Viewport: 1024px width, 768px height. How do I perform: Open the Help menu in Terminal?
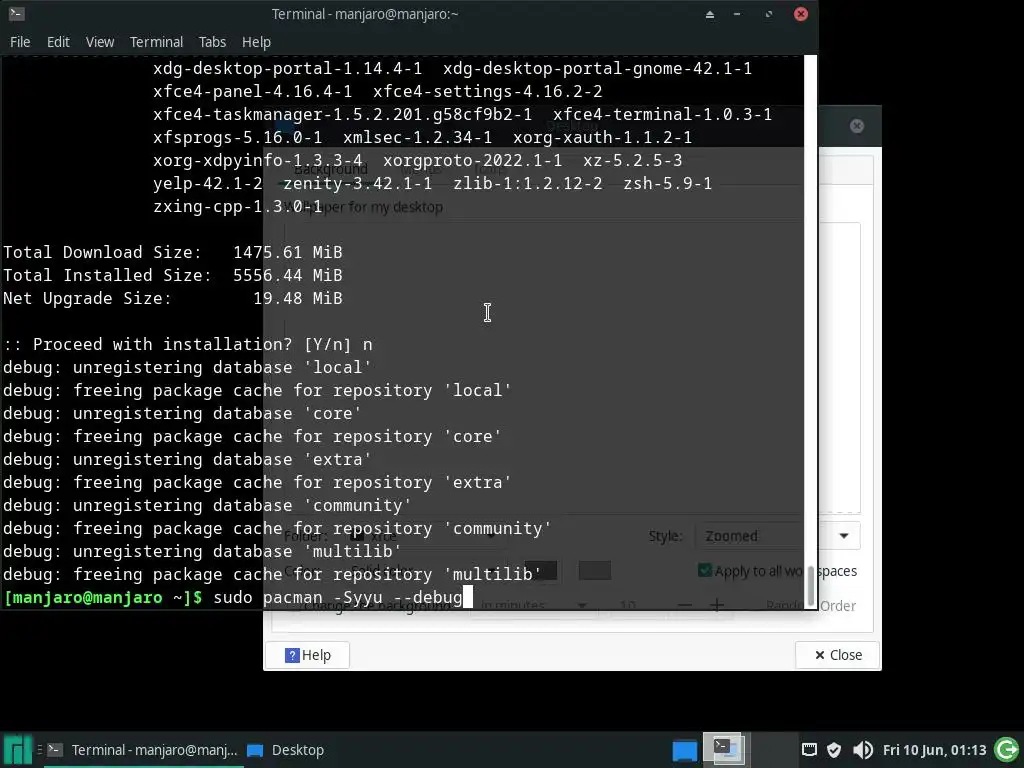(256, 42)
